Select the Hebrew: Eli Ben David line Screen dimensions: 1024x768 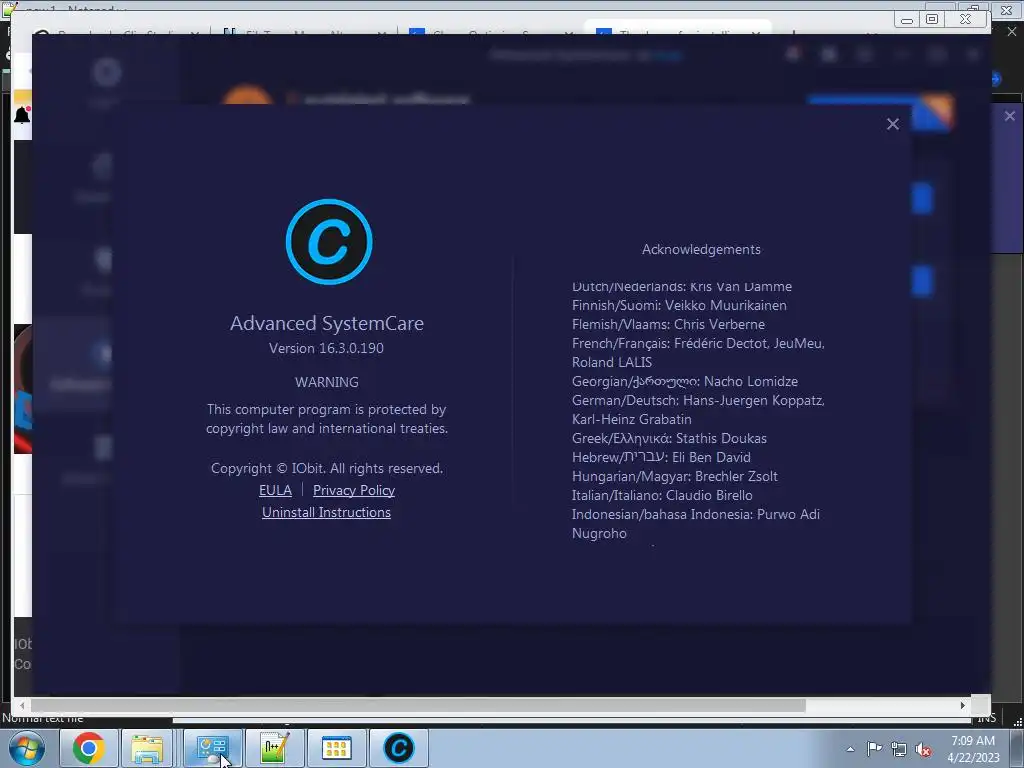point(661,457)
